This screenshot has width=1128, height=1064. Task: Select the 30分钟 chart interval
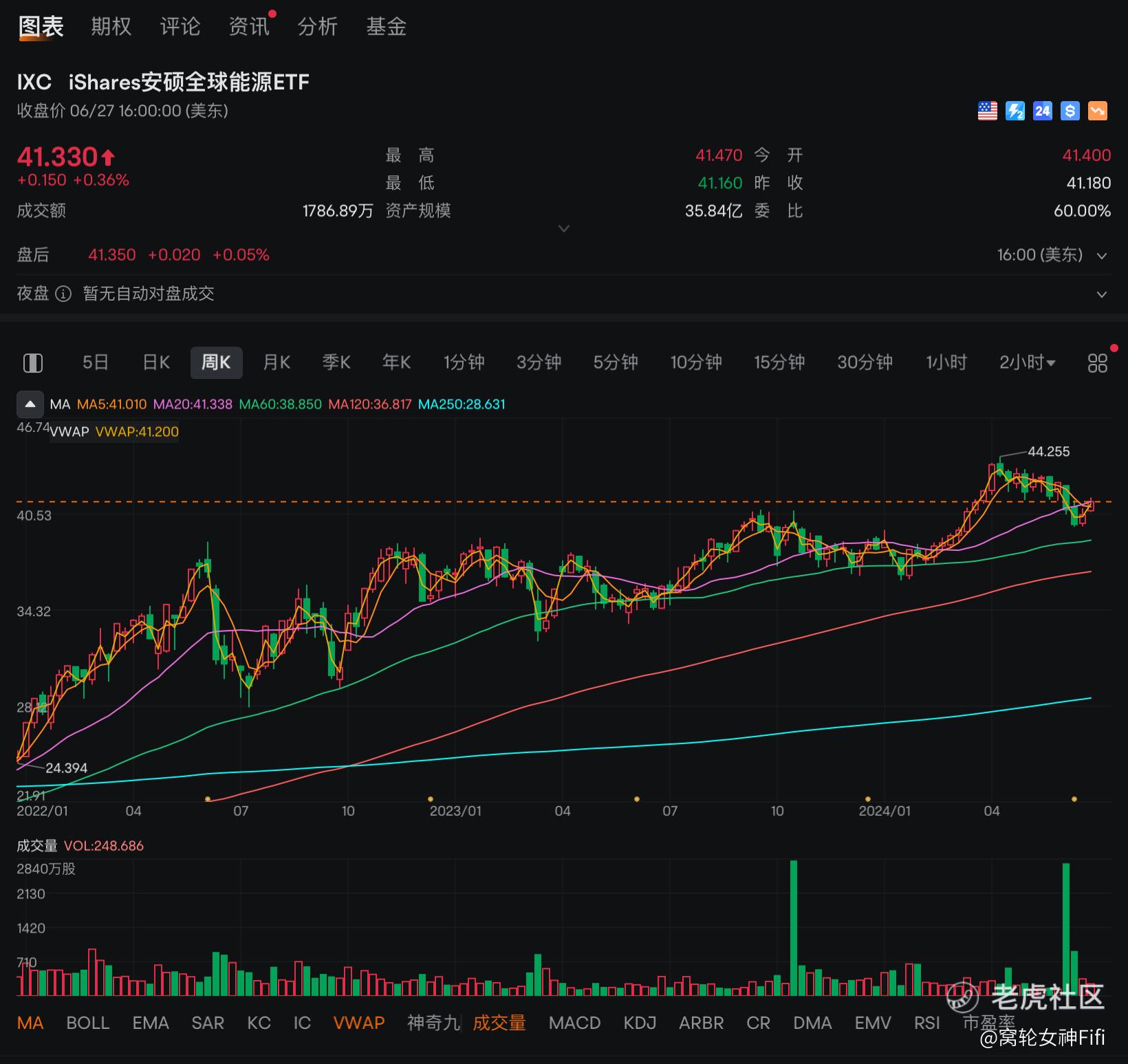tap(865, 362)
